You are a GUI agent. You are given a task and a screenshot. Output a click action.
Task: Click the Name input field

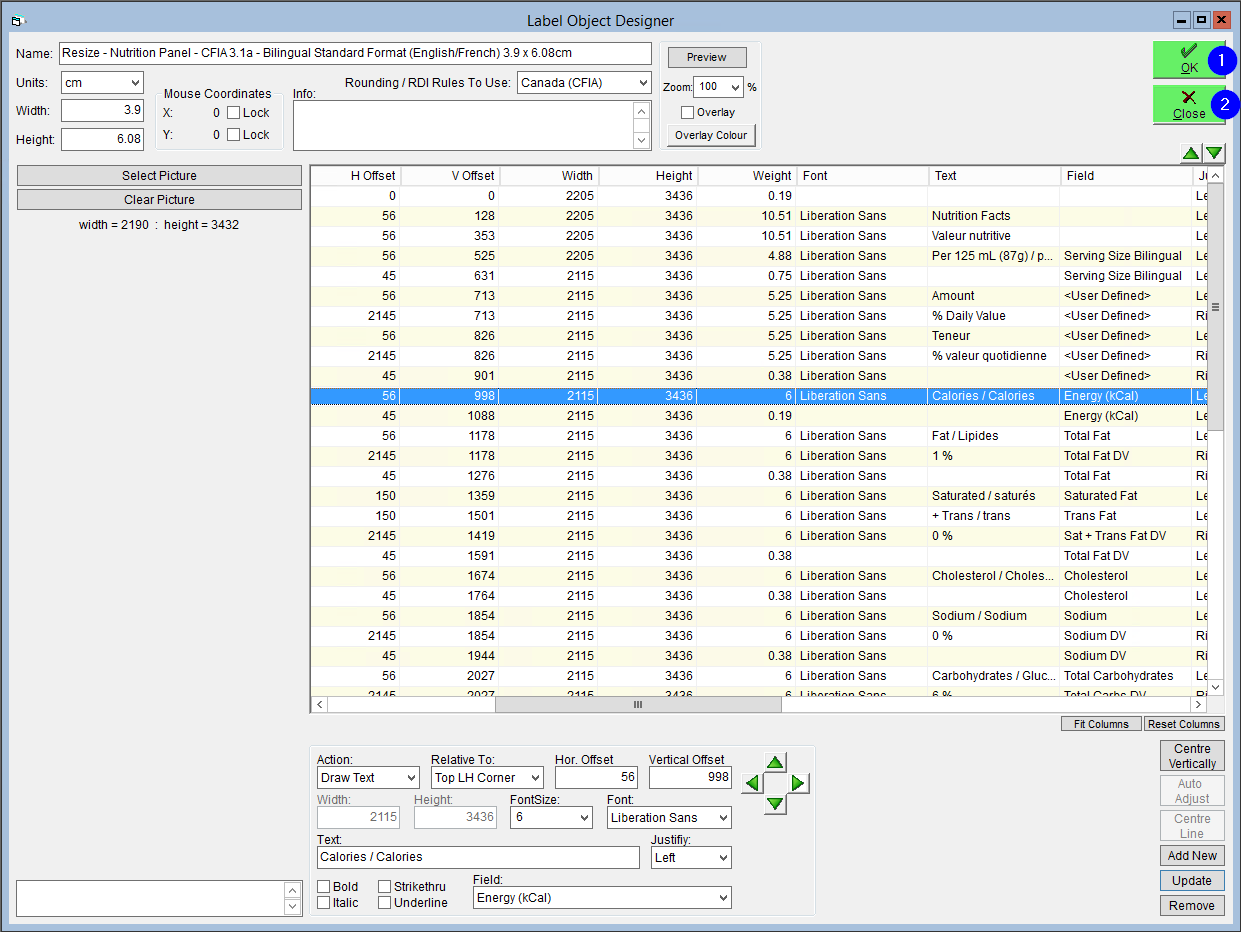click(355, 53)
